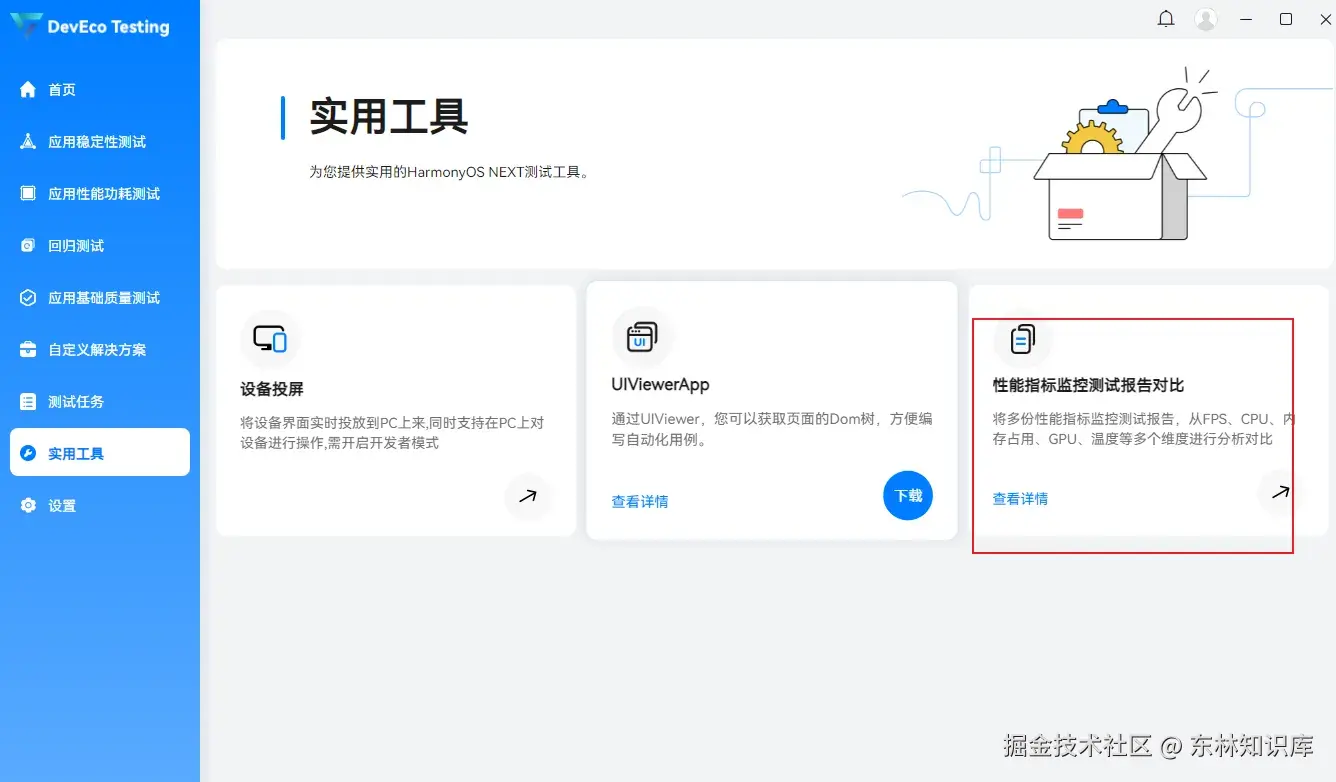Open 测试任务 in the sidebar
The width and height of the screenshot is (1336, 782).
coord(100,402)
